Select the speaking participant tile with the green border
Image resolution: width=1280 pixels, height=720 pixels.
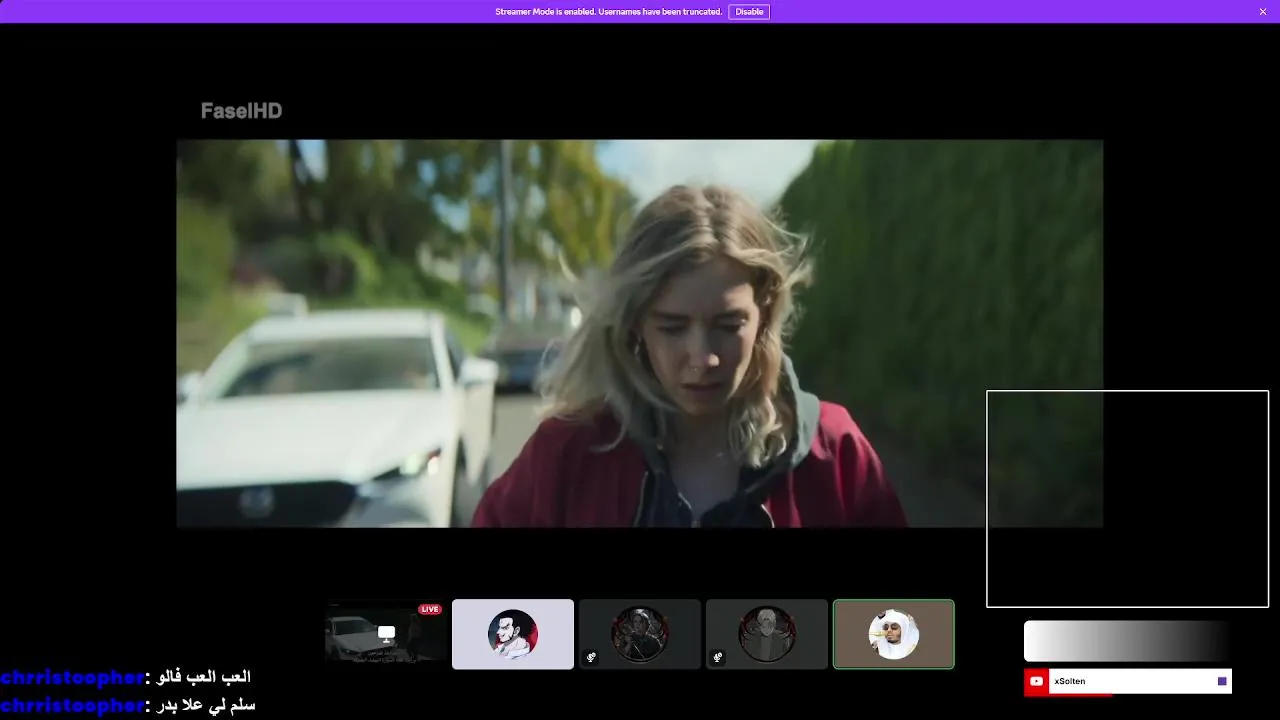click(894, 634)
